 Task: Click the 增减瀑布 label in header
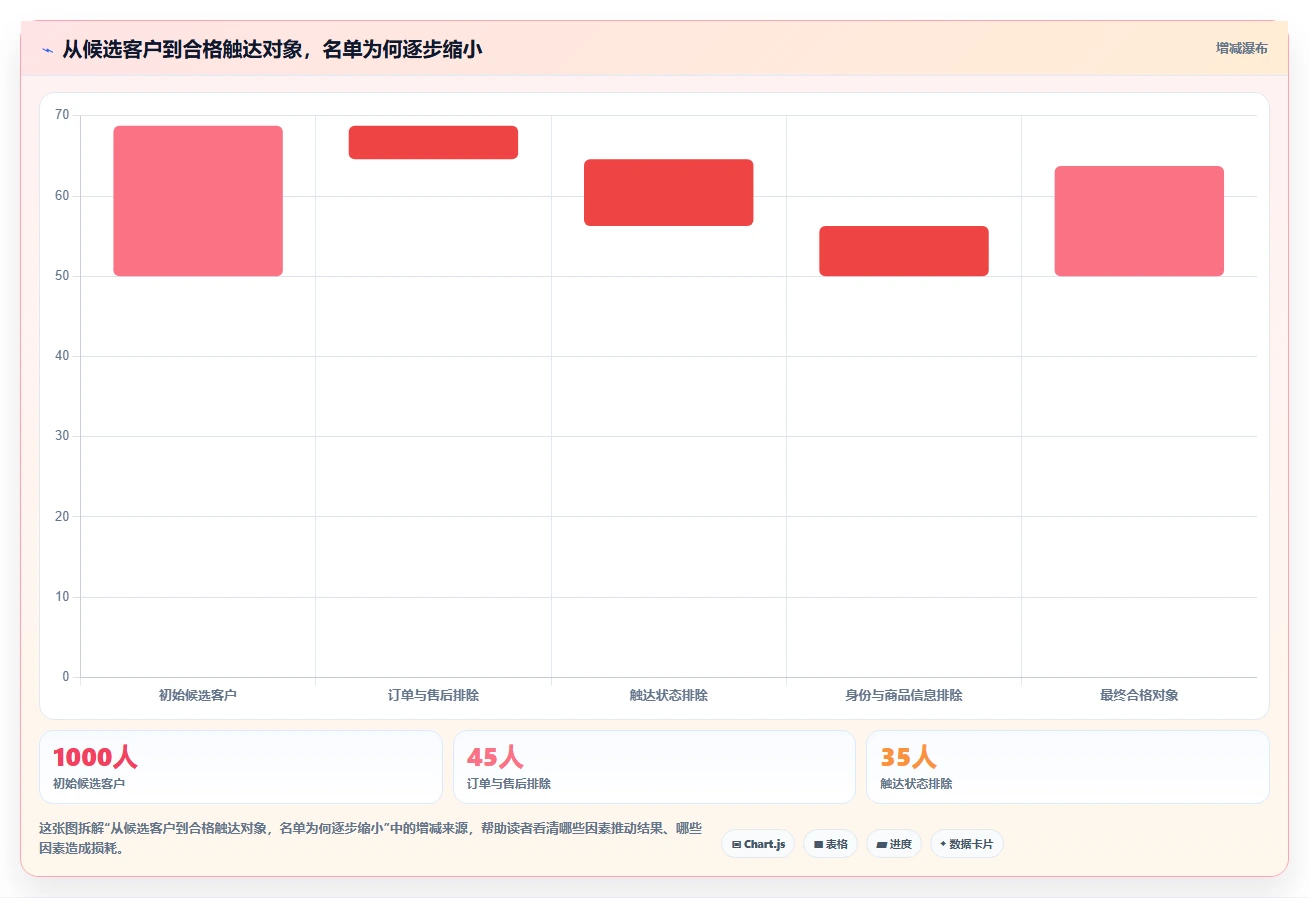tap(1242, 48)
